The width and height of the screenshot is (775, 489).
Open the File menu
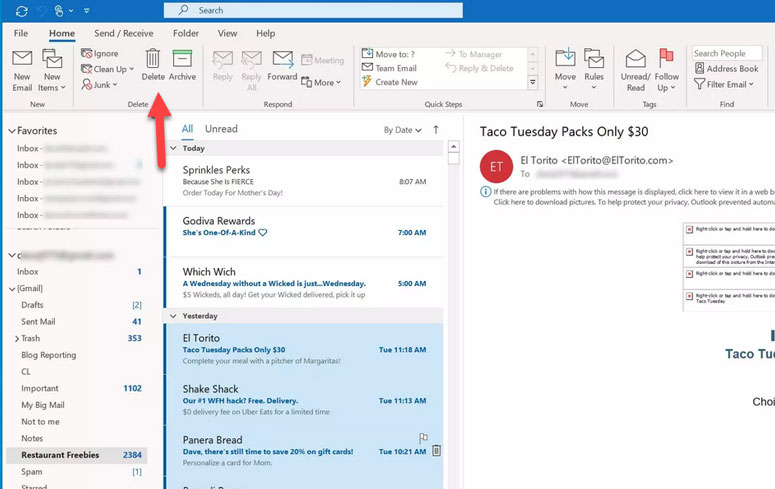pos(21,33)
